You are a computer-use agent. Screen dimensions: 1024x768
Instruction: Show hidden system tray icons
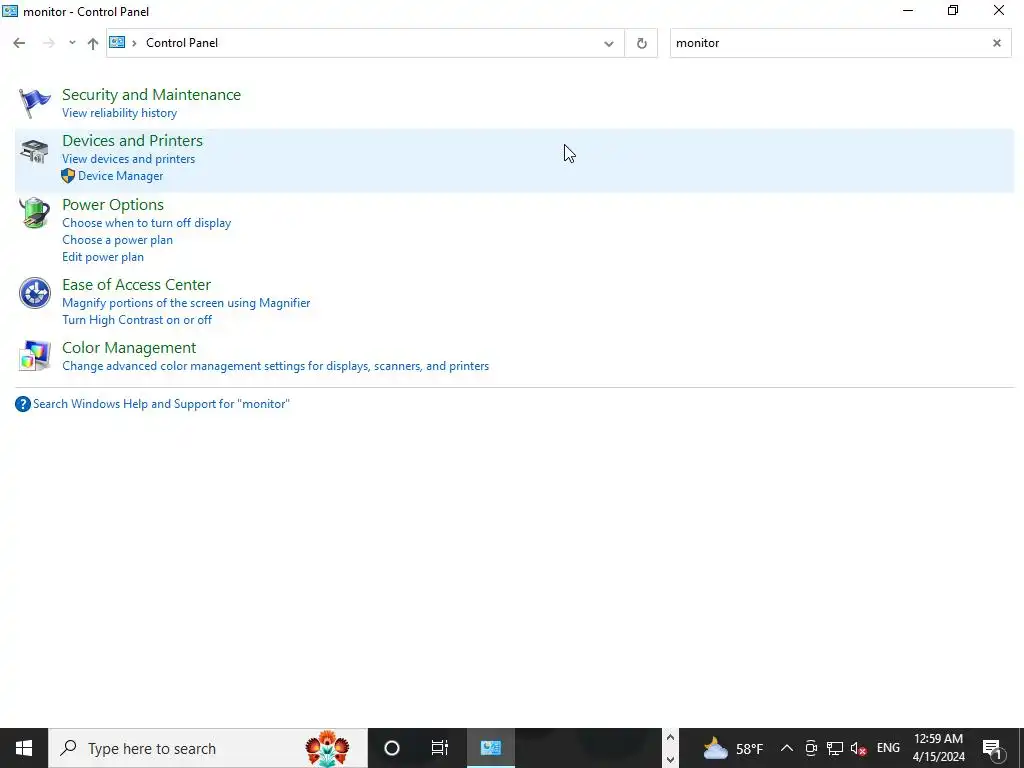tap(787, 748)
